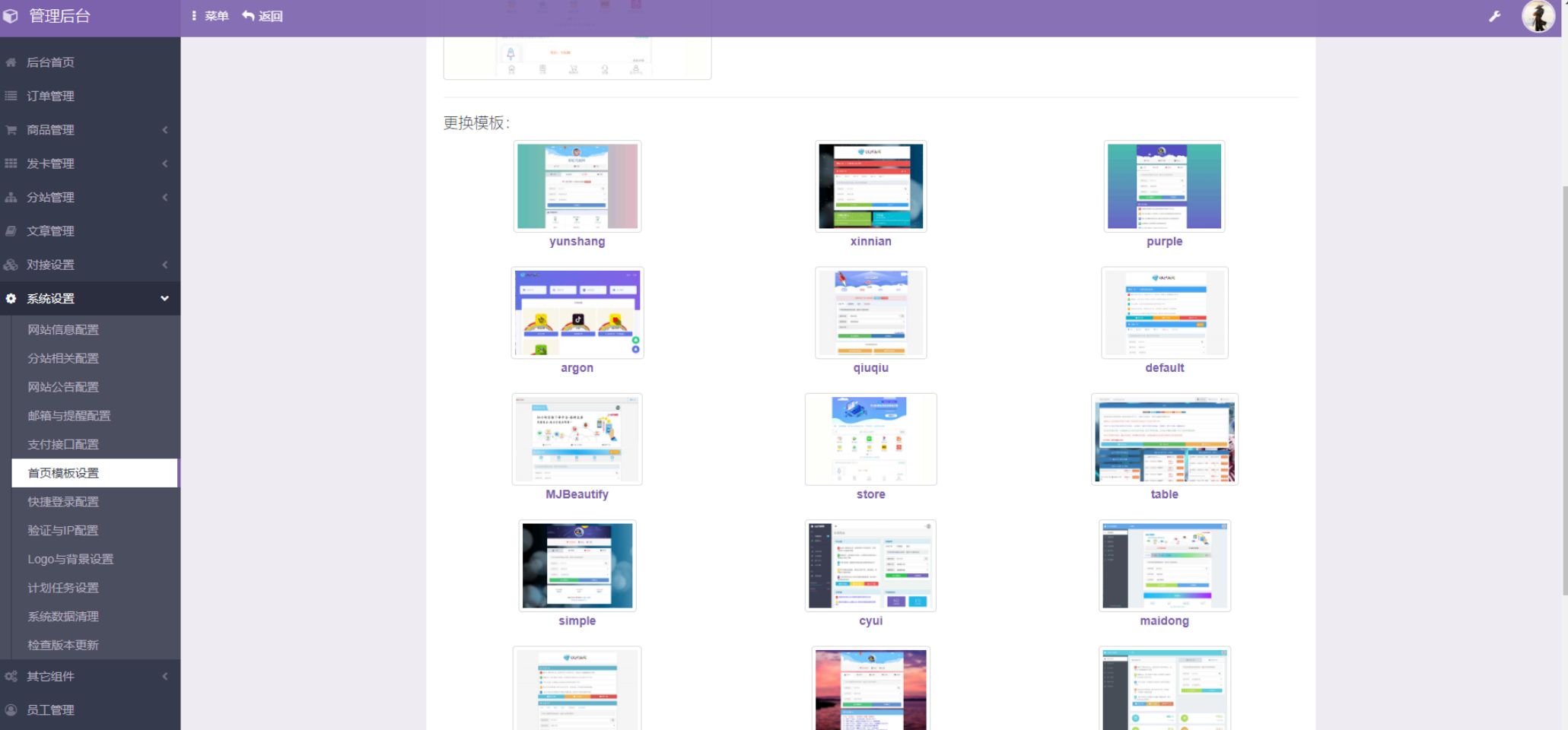
Task: Open the 检查版本更新 option
Action: [x=64, y=644]
